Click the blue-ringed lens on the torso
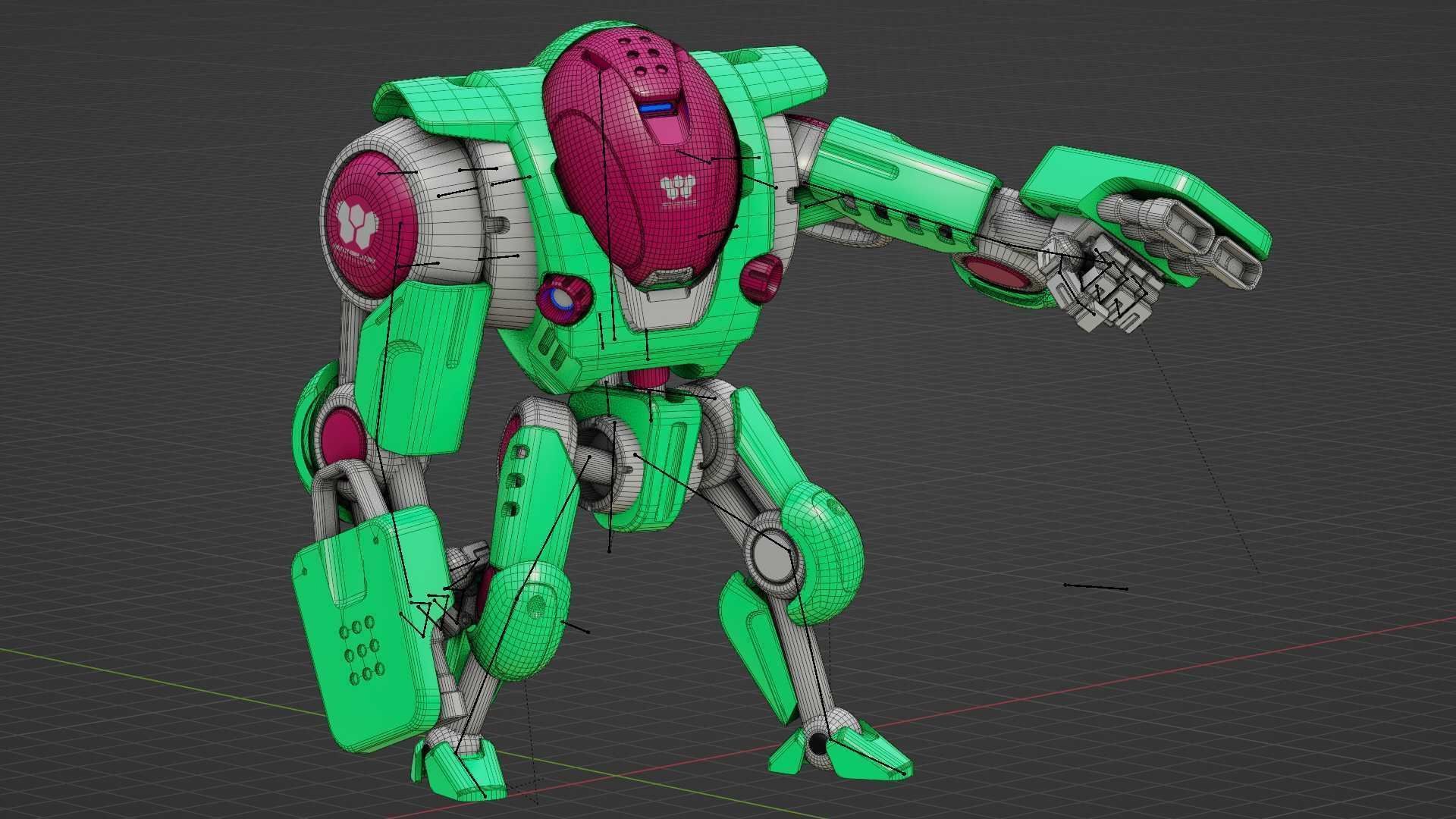This screenshot has width=1456, height=819. pyautogui.click(x=563, y=297)
